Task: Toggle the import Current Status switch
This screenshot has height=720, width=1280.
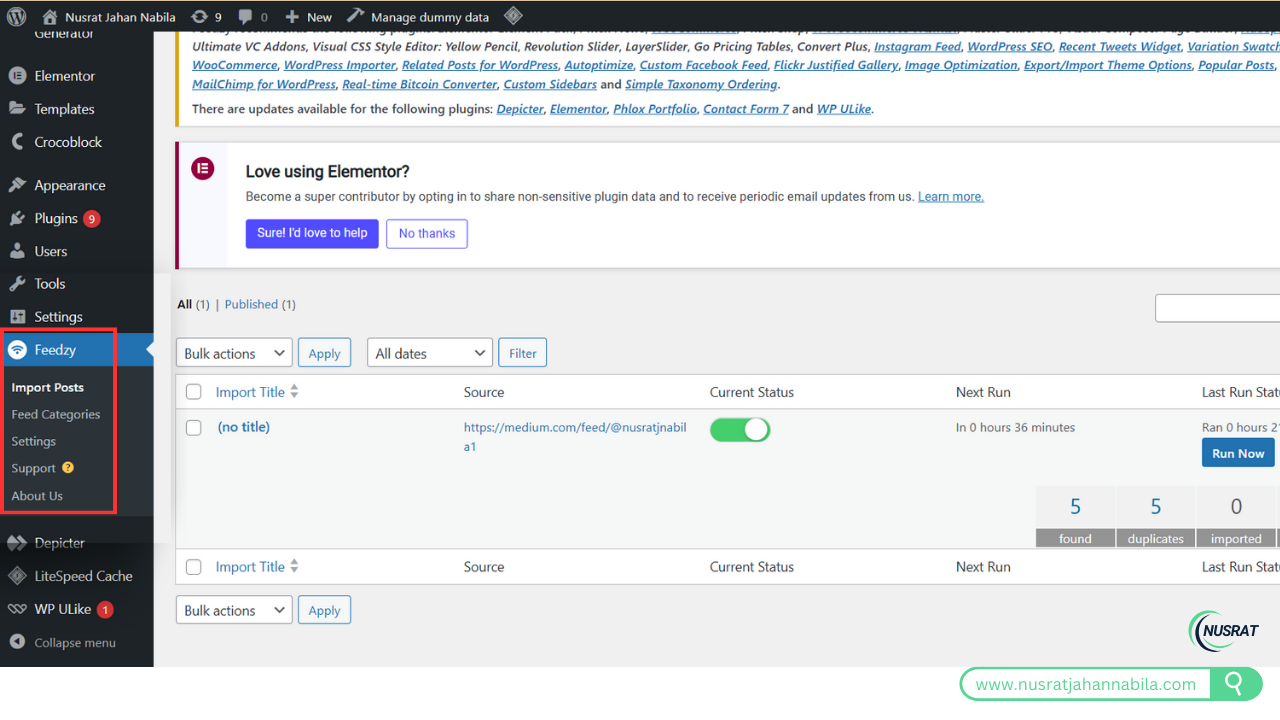Action: pyautogui.click(x=739, y=429)
